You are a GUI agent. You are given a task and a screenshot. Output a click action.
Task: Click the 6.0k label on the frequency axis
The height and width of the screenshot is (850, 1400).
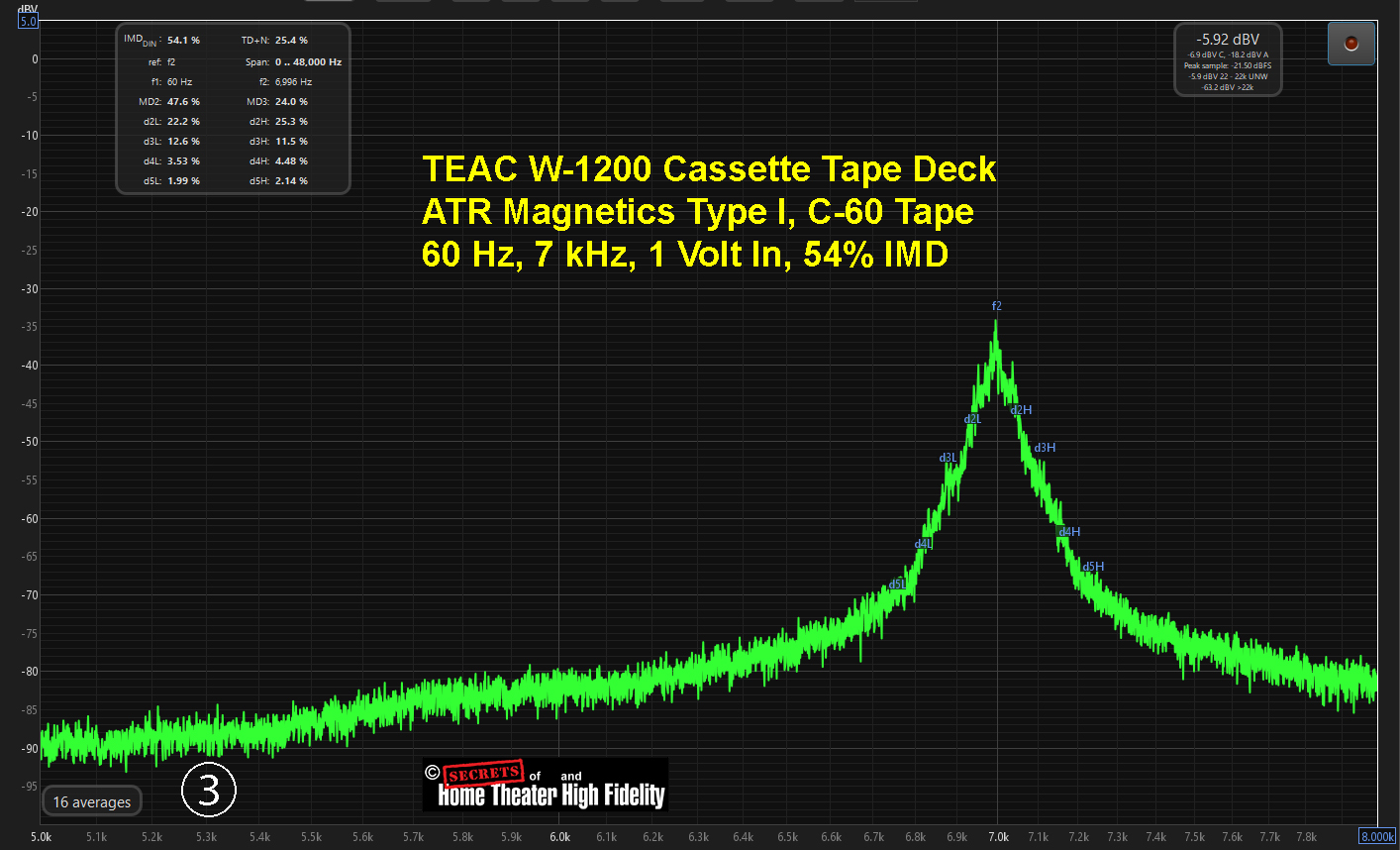559,837
